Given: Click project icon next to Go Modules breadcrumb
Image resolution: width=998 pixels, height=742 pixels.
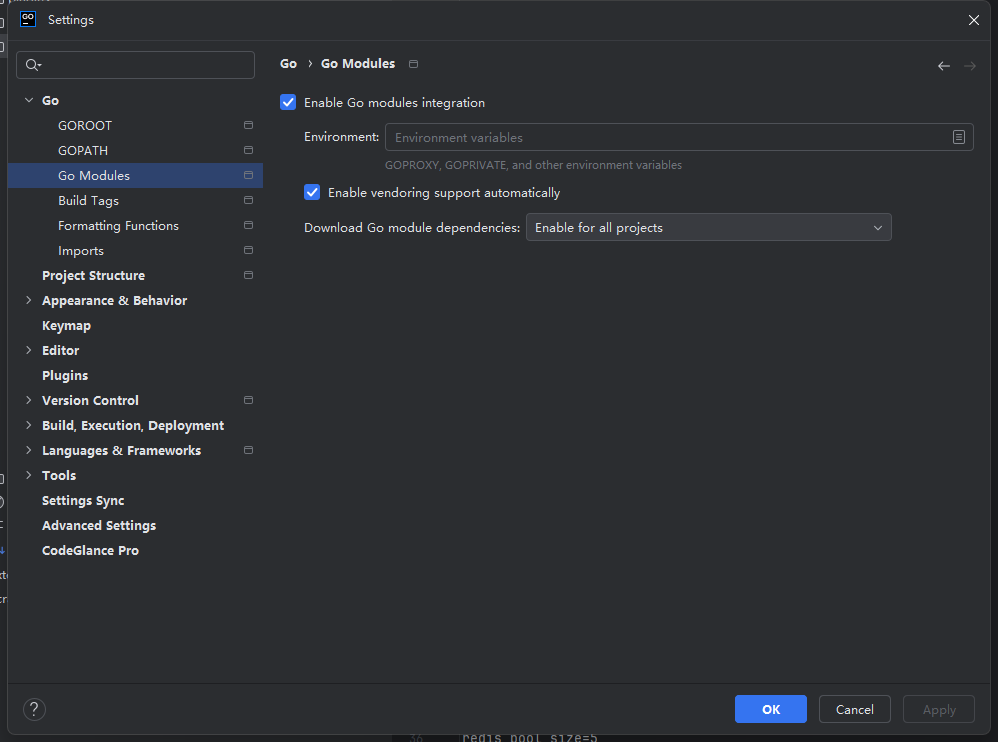Looking at the screenshot, I should tap(413, 64).
